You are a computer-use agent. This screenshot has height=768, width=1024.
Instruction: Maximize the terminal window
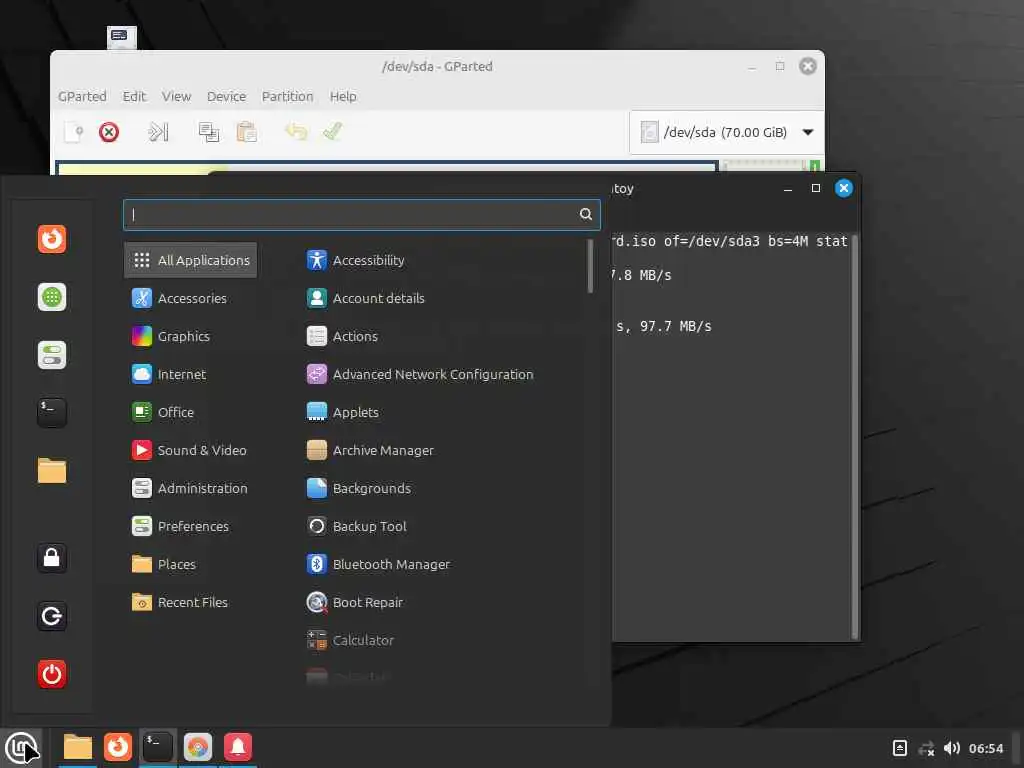click(816, 188)
